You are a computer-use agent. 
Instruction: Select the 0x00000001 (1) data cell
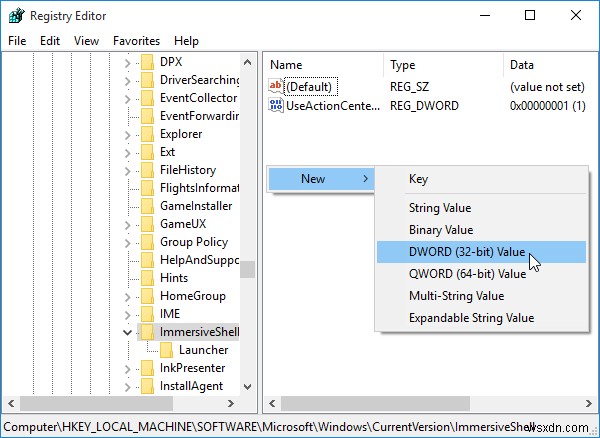(548, 106)
